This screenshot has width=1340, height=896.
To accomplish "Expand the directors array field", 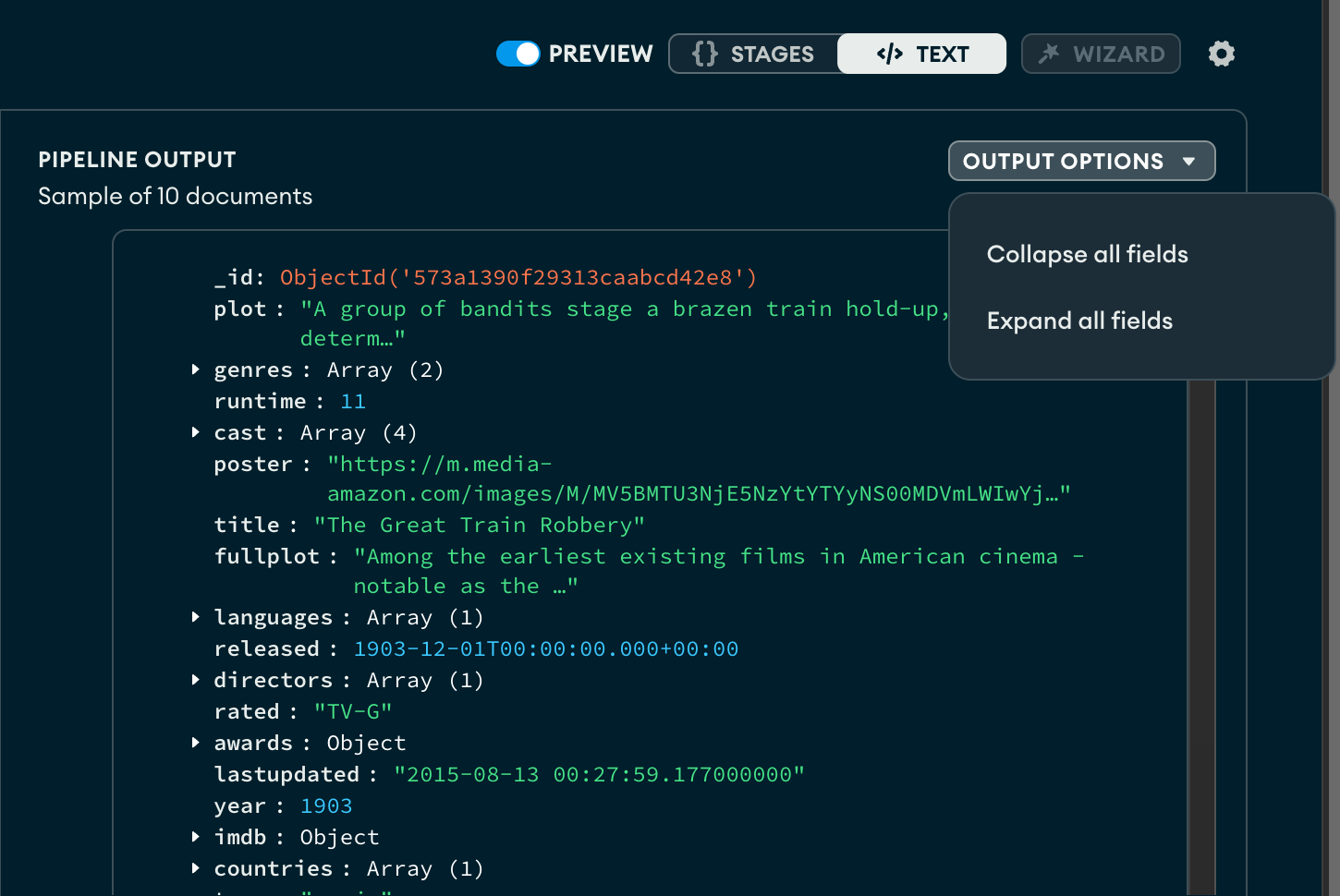I will pos(195,679).
